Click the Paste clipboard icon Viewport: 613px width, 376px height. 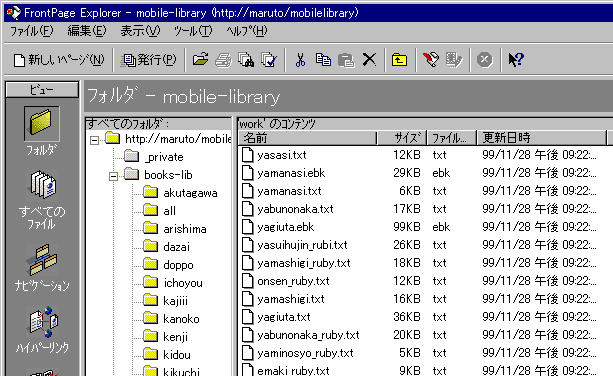click(x=346, y=60)
